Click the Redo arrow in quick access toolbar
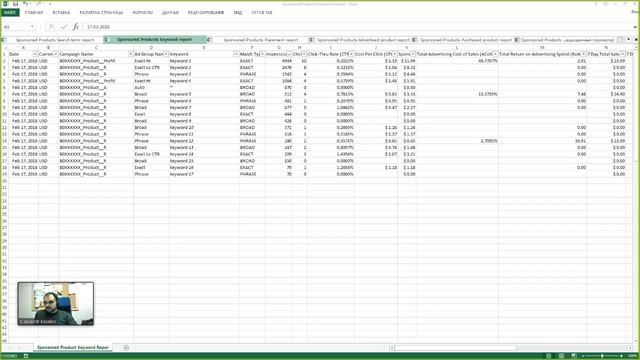 pyautogui.click(x=39, y=4)
